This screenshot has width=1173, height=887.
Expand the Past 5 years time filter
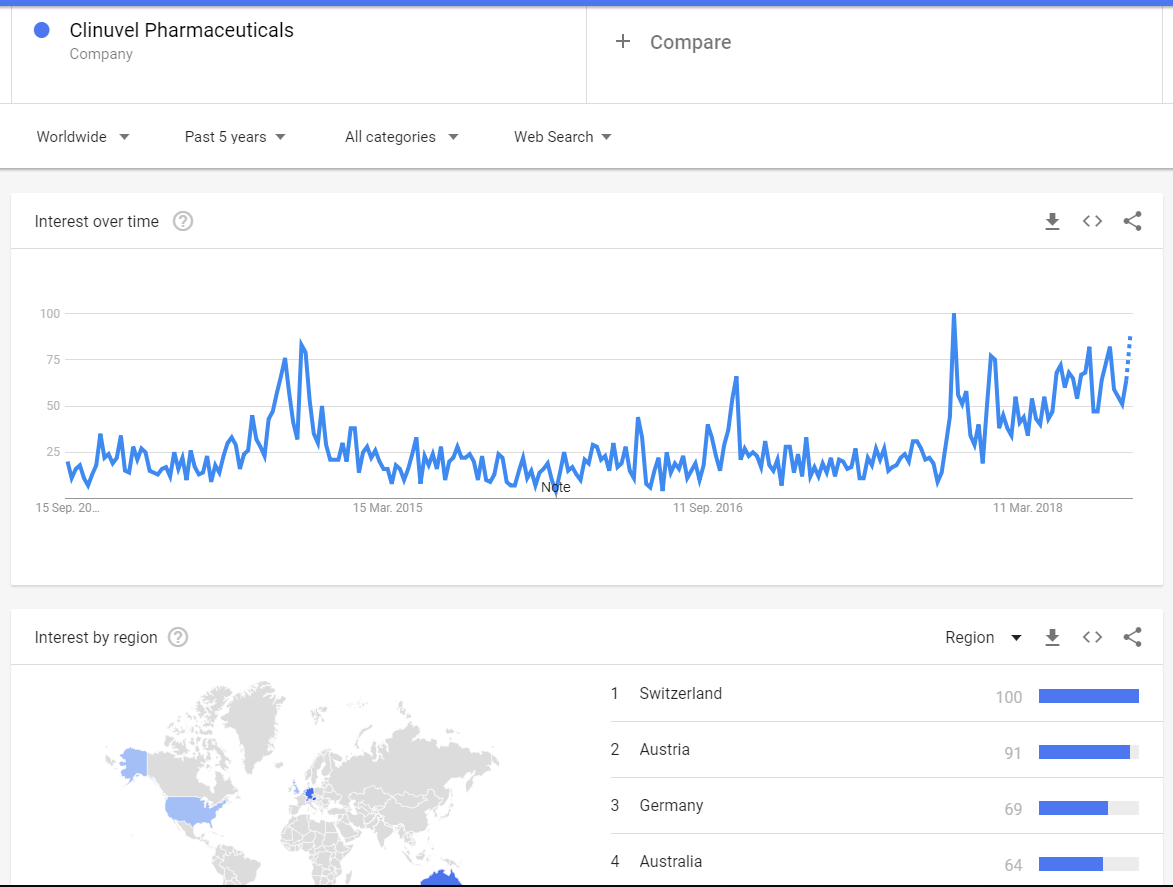coord(235,137)
